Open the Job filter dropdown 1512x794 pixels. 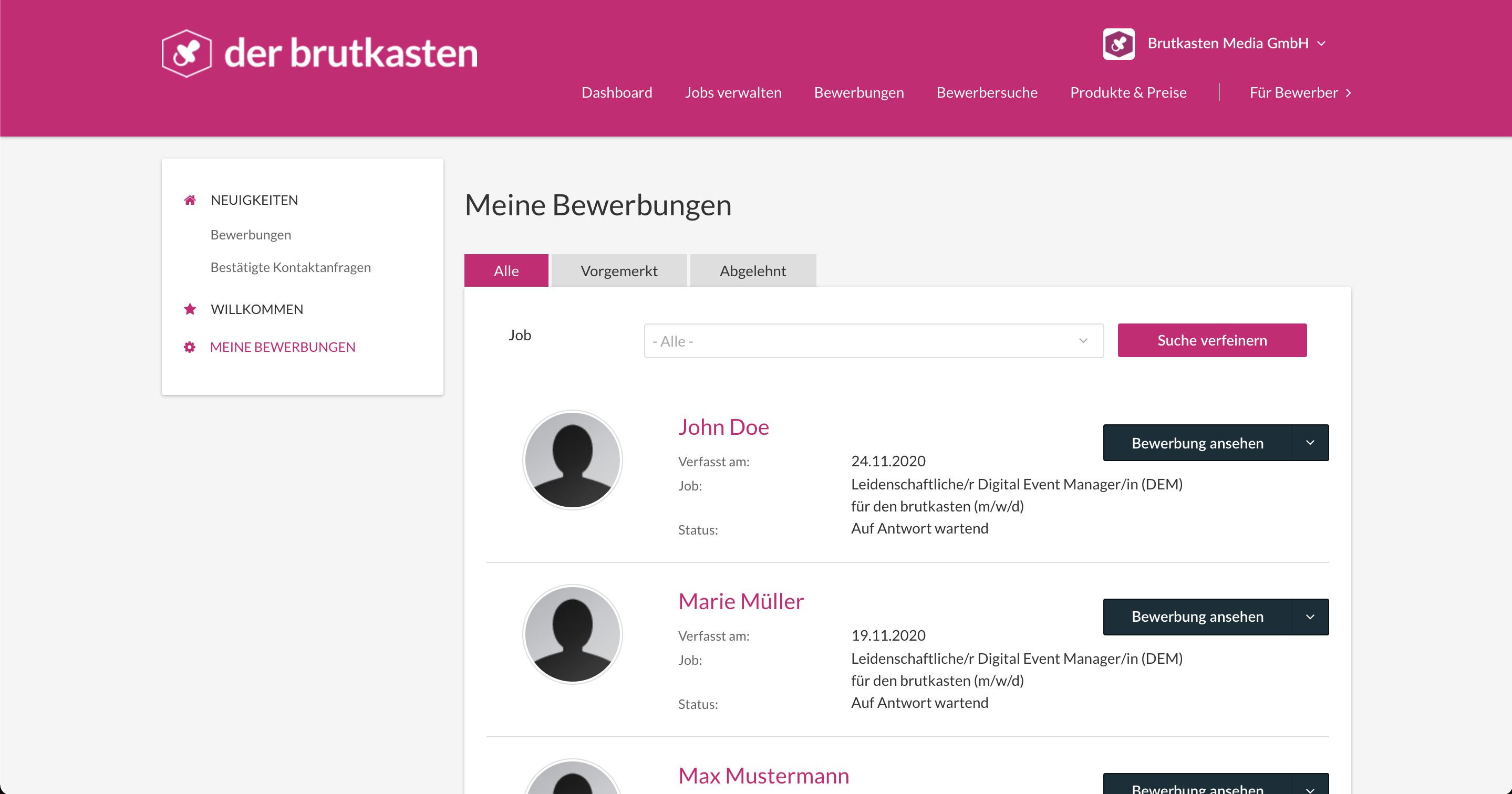(x=873, y=341)
